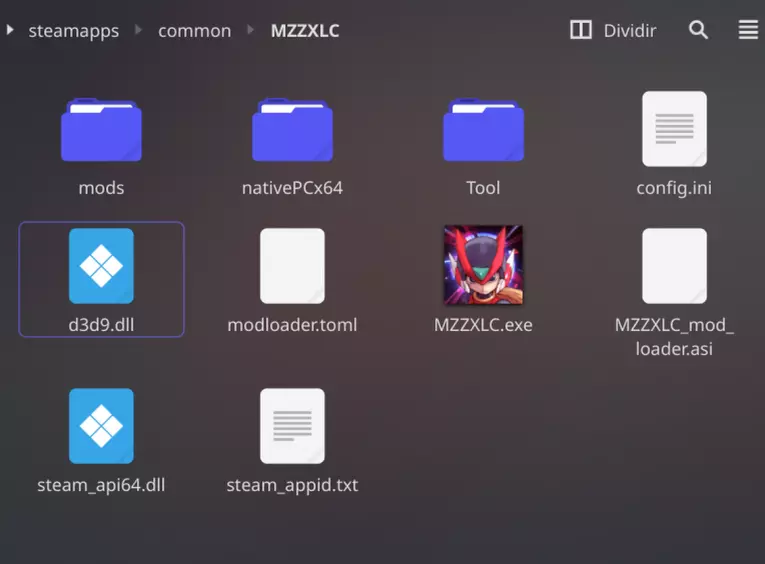The width and height of the screenshot is (765, 564).
Task: Click the config.ini name label
Action: [674, 188]
